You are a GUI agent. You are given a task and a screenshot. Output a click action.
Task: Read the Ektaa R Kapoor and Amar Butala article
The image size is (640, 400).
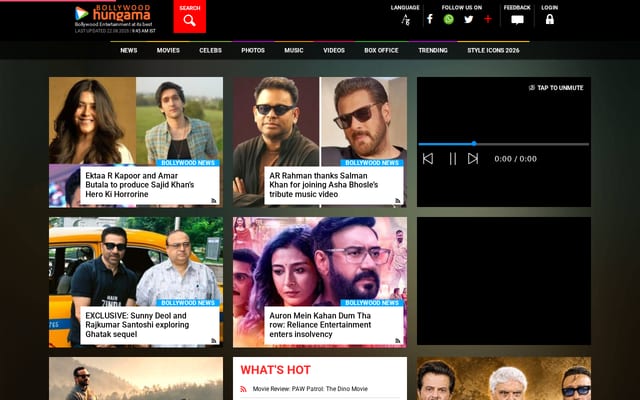point(140,185)
